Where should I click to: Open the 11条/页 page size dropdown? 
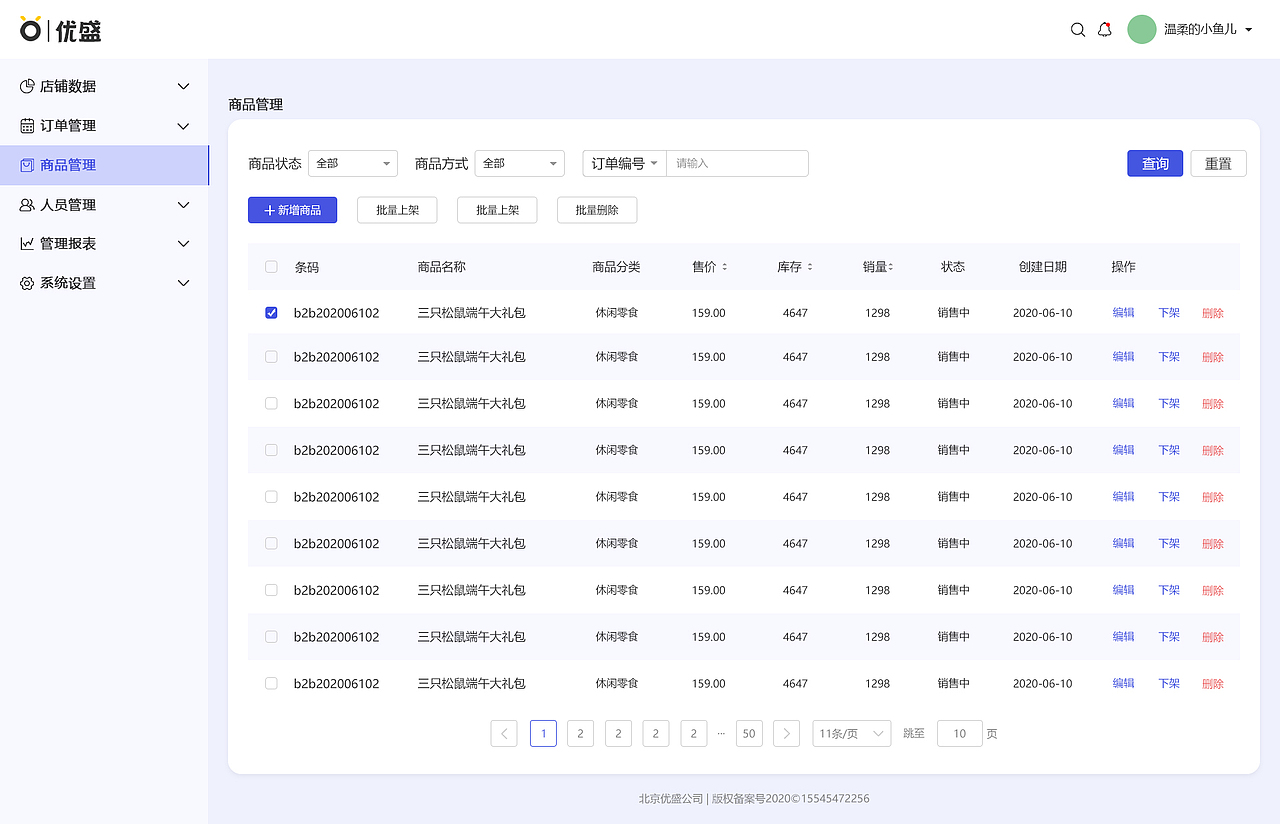click(x=851, y=733)
